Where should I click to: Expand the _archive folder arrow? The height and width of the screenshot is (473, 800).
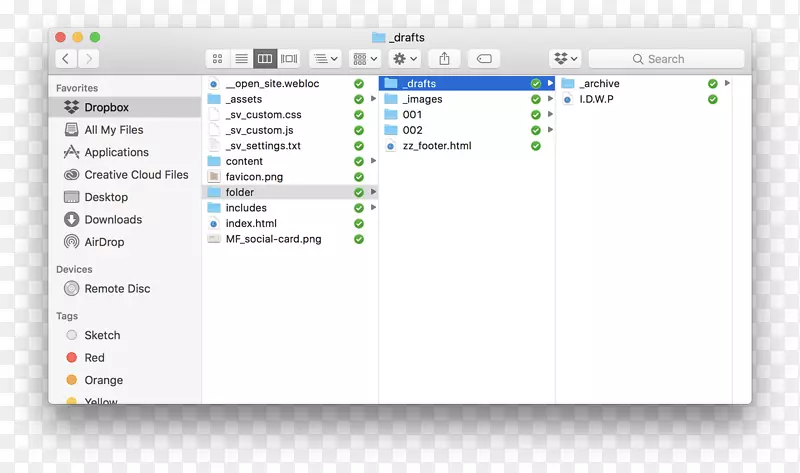(728, 83)
